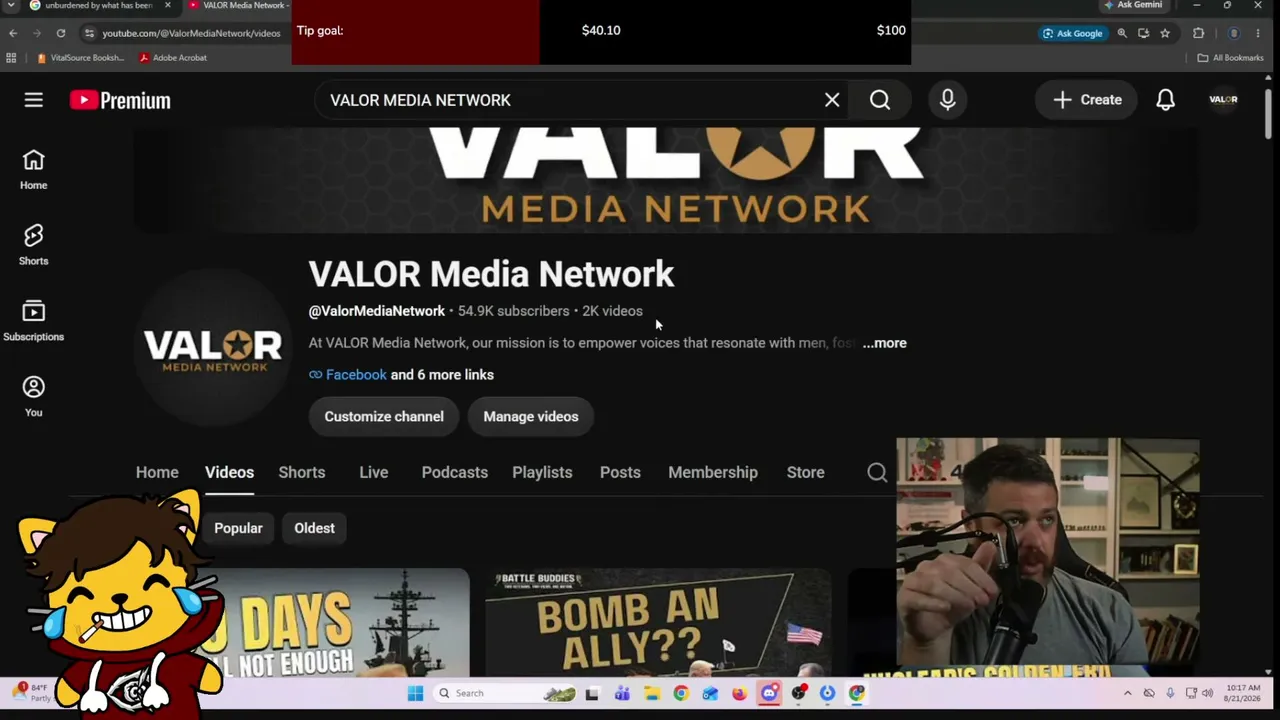Open the channel Store tab
The width and height of the screenshot is (1280, 720).
point(805,472)
